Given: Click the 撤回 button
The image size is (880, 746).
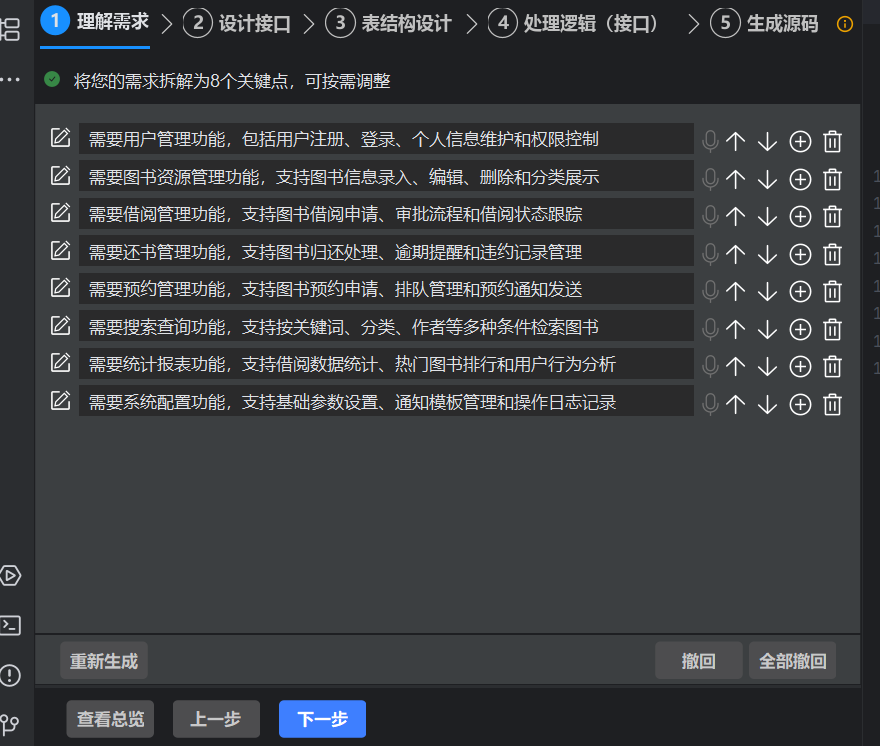Looking at the screenshot, I should (x=698, y=660).
